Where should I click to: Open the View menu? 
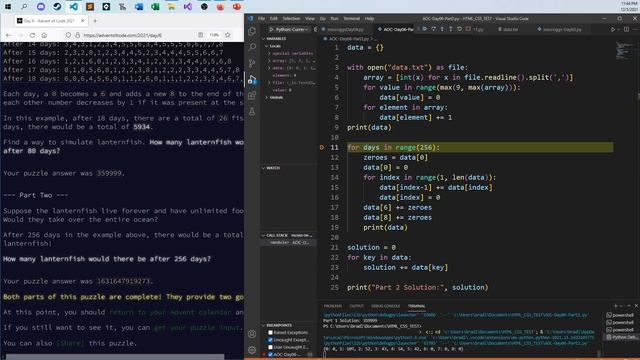pyautogui.click(x=310, y=19)
